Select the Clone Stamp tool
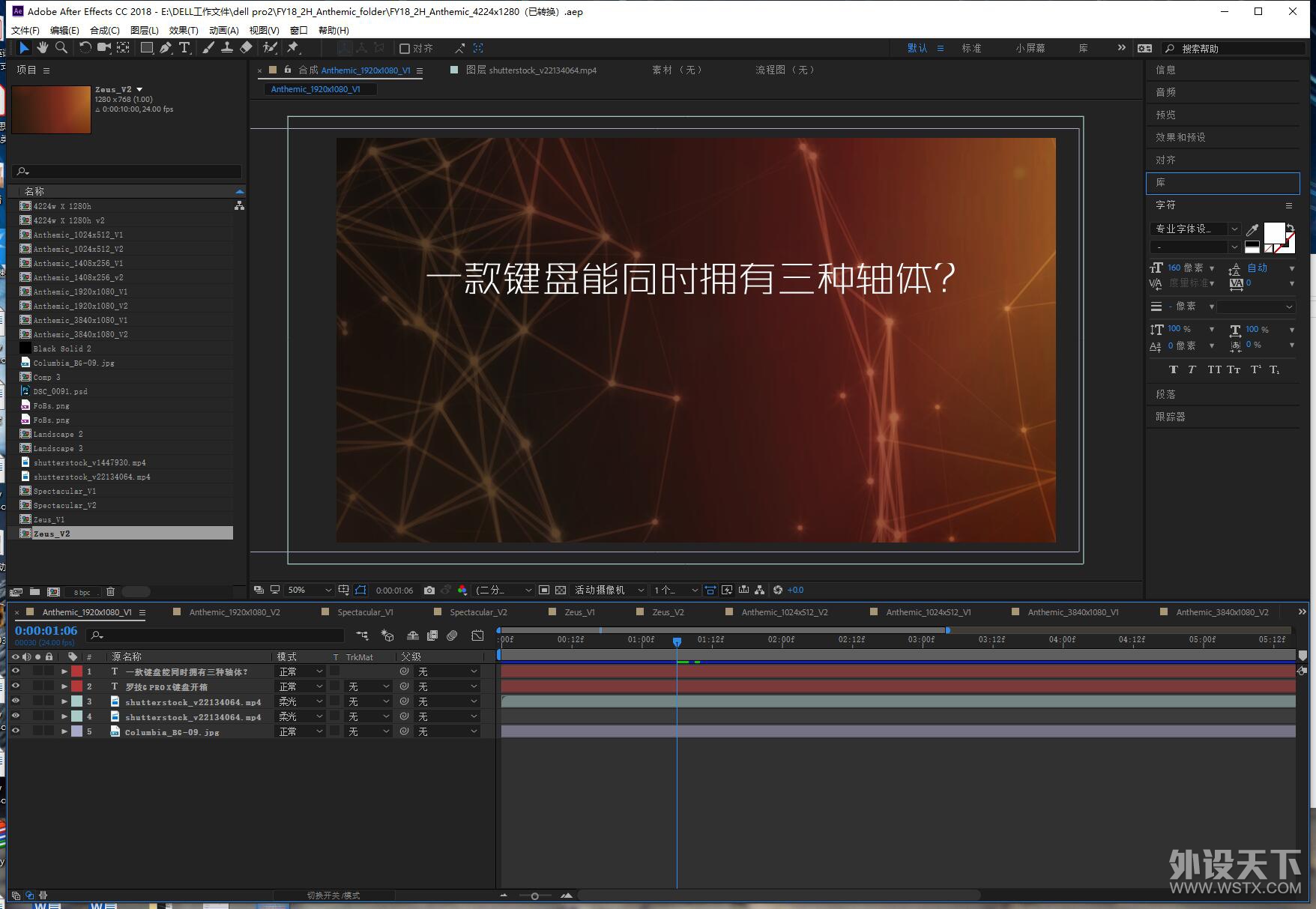The height and width of the screenshot is (909, 1316). pyautogui.click(x=226, y=48)
